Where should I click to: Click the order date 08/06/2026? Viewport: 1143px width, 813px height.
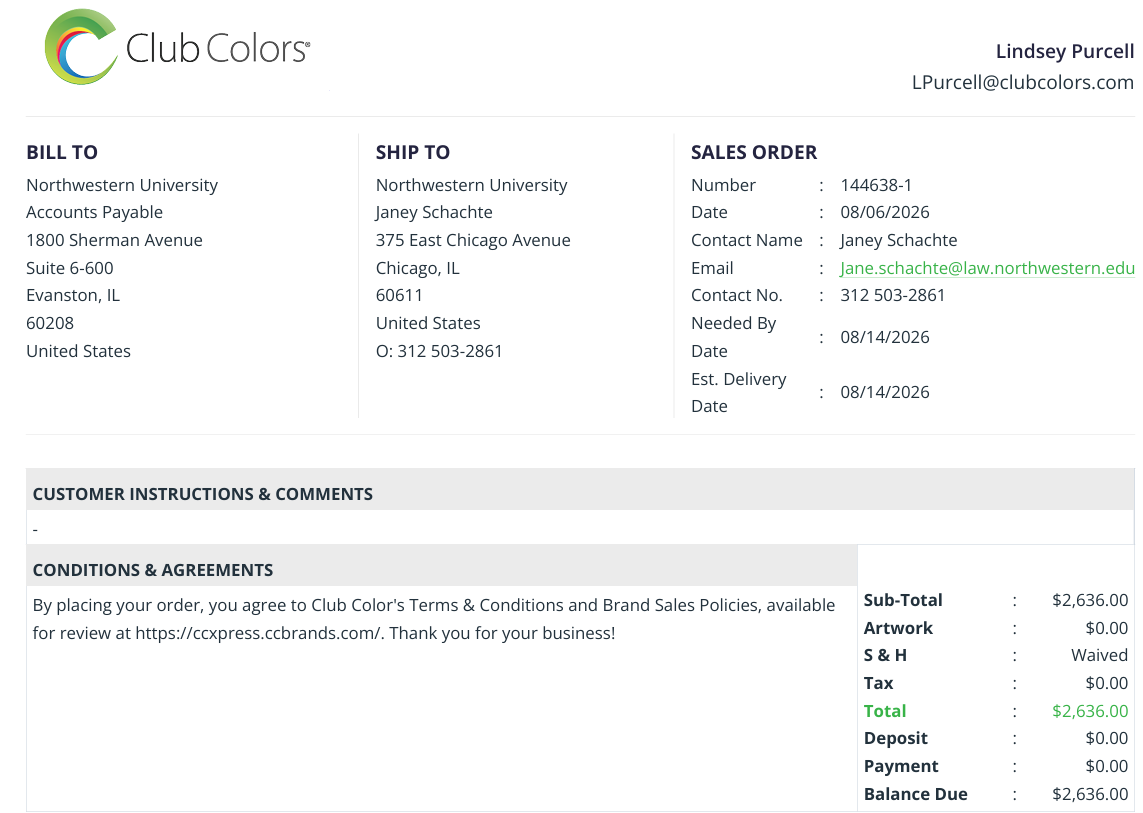[884, 212]
